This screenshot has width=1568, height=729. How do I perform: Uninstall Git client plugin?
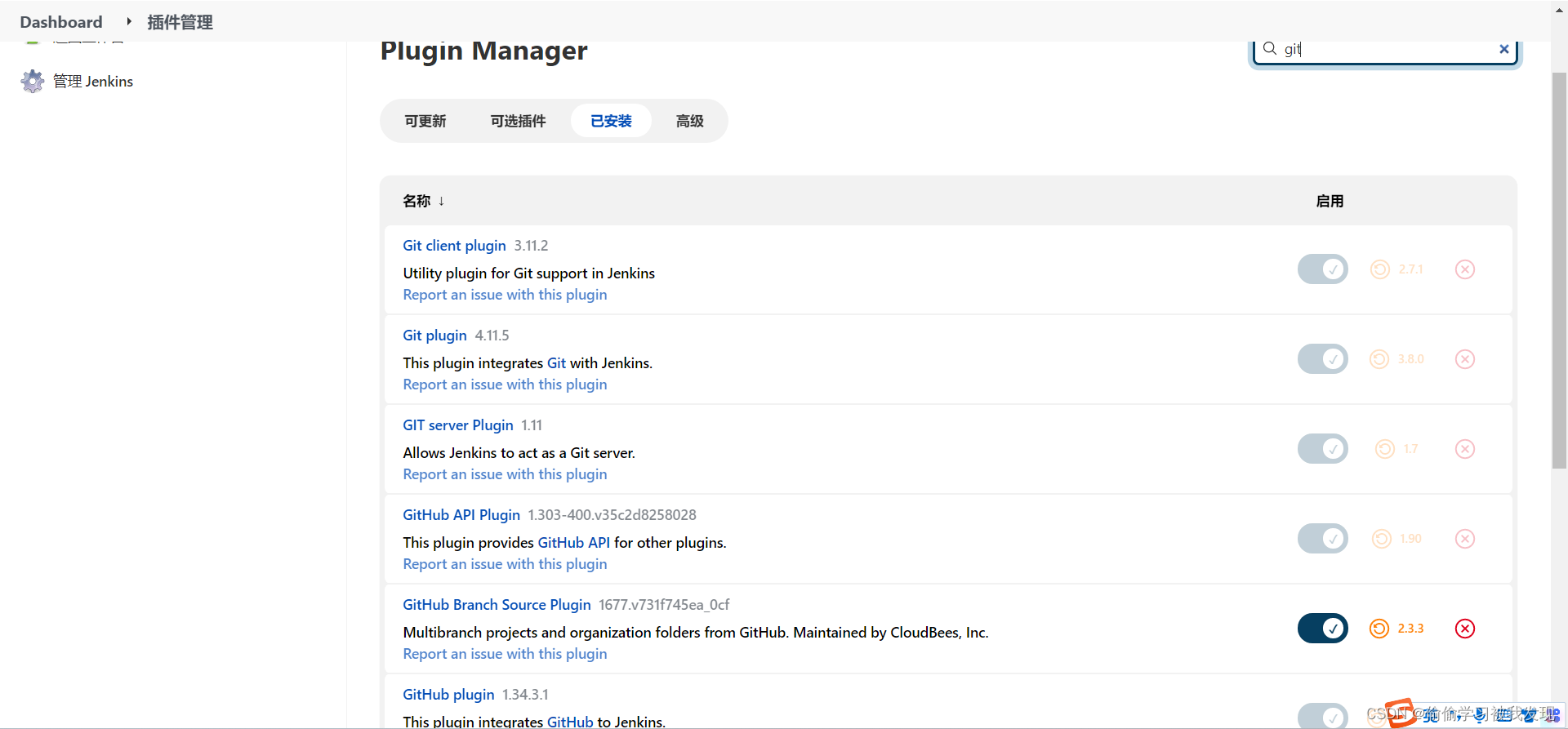click(x=1465, y=269)
